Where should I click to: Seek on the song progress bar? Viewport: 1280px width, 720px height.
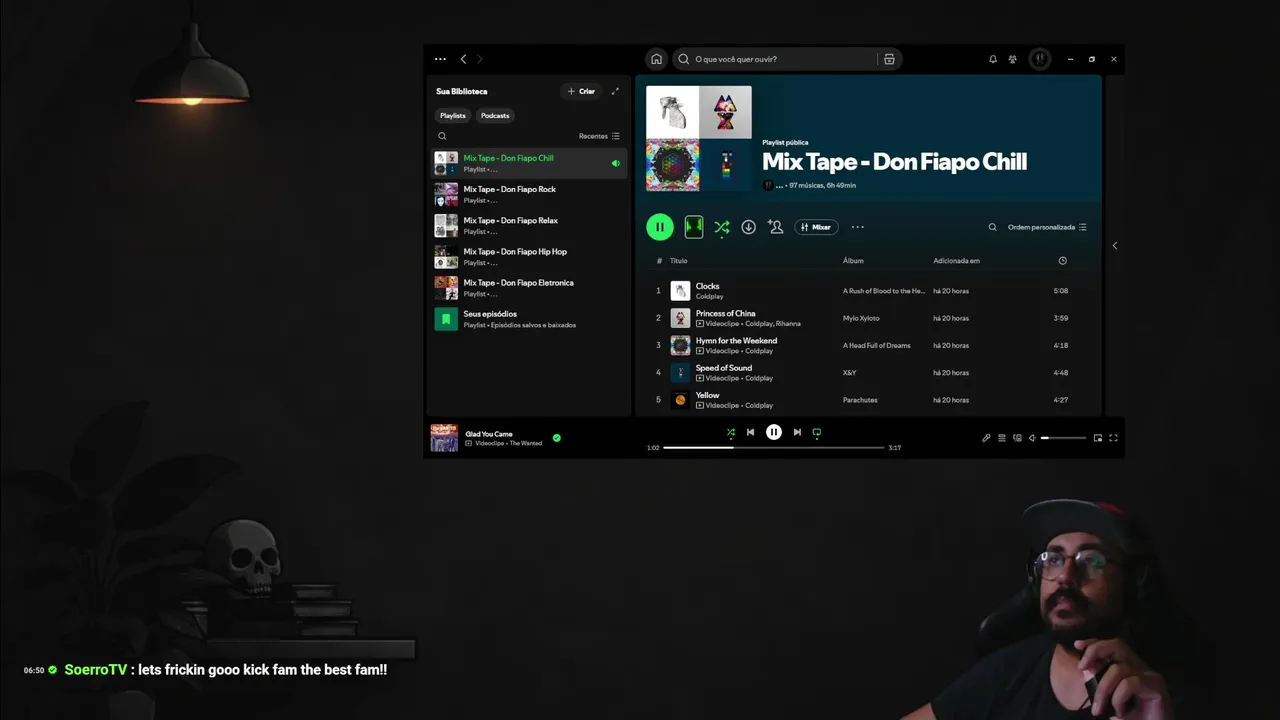[774, 448]
